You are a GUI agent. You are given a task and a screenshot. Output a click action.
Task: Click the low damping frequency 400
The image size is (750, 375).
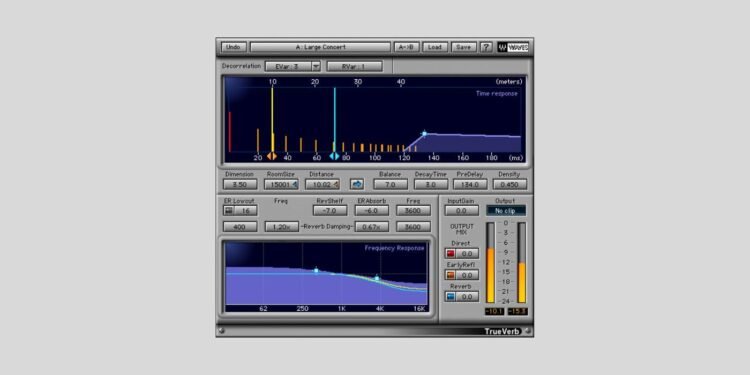coord(240,227)
